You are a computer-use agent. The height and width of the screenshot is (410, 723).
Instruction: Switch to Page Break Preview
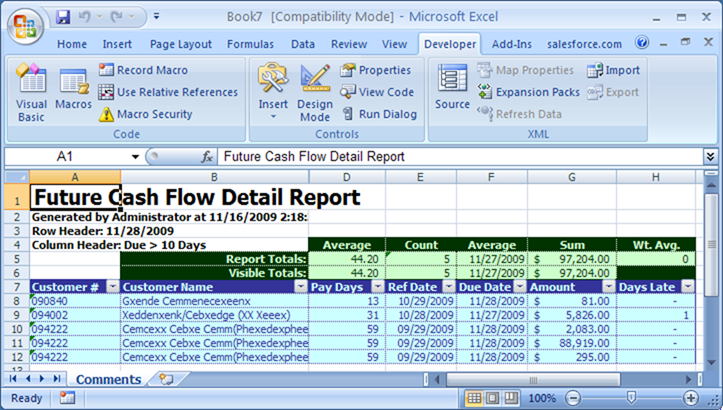[x=510, y=398]
